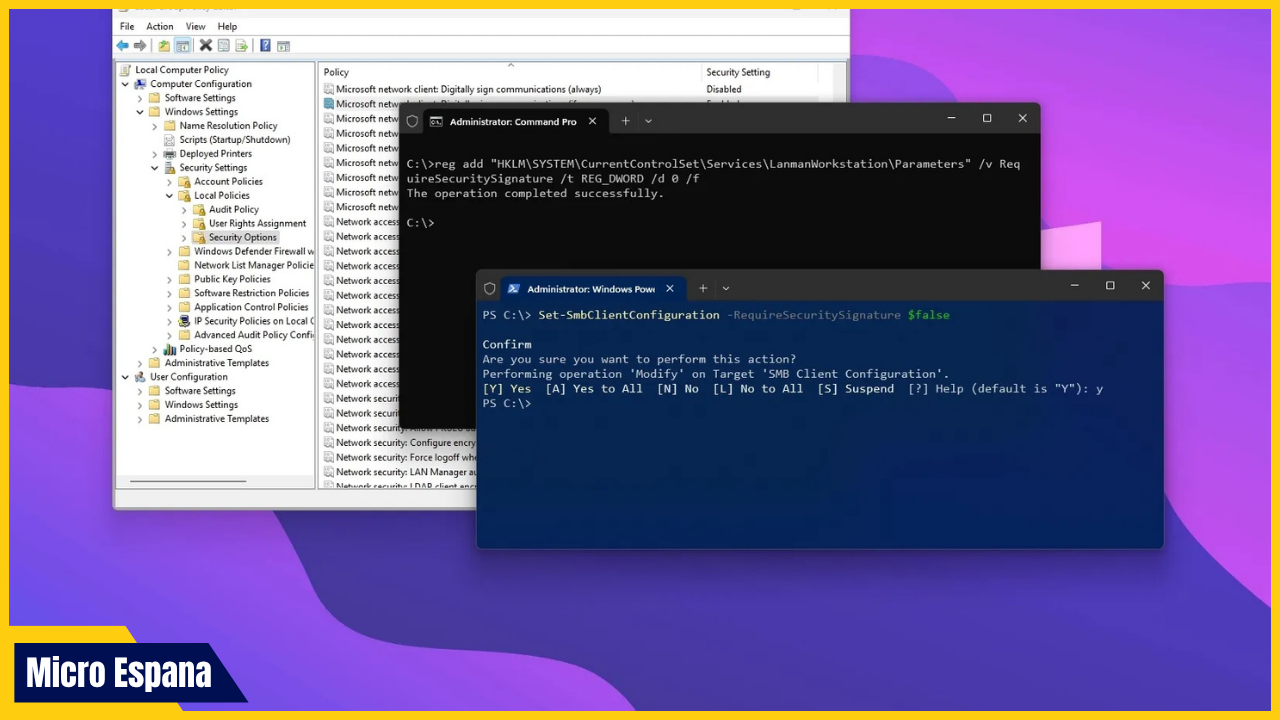Click the tree pane horizontal scrollbar

pyautogui.click(x=190, y=481)
